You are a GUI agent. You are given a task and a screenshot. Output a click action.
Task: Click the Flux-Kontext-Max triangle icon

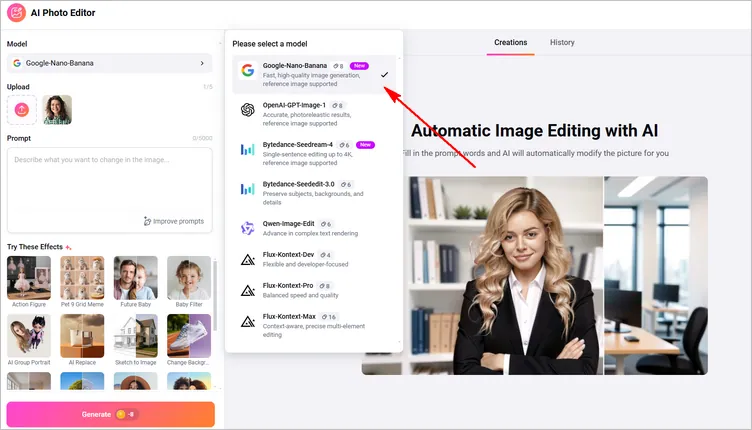[247, 321]
